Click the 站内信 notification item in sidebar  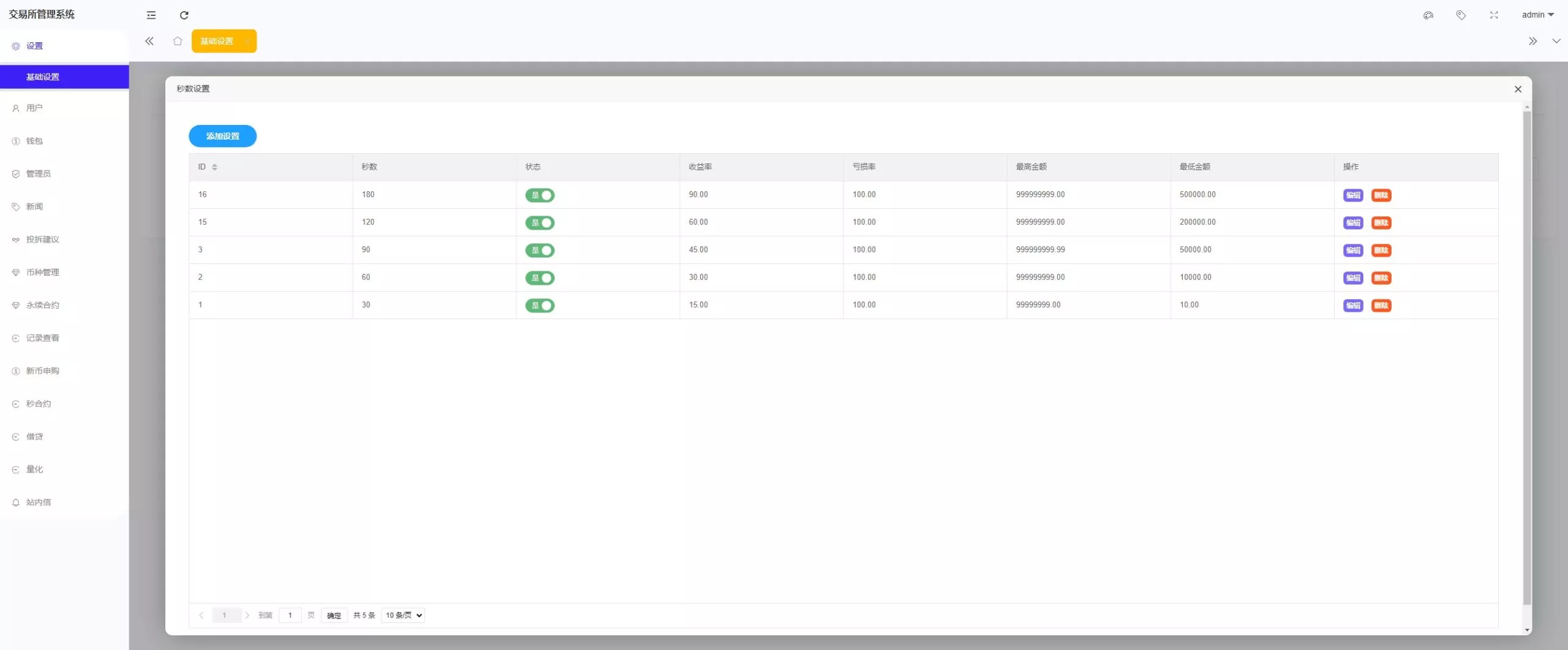(x=37, y=502)
